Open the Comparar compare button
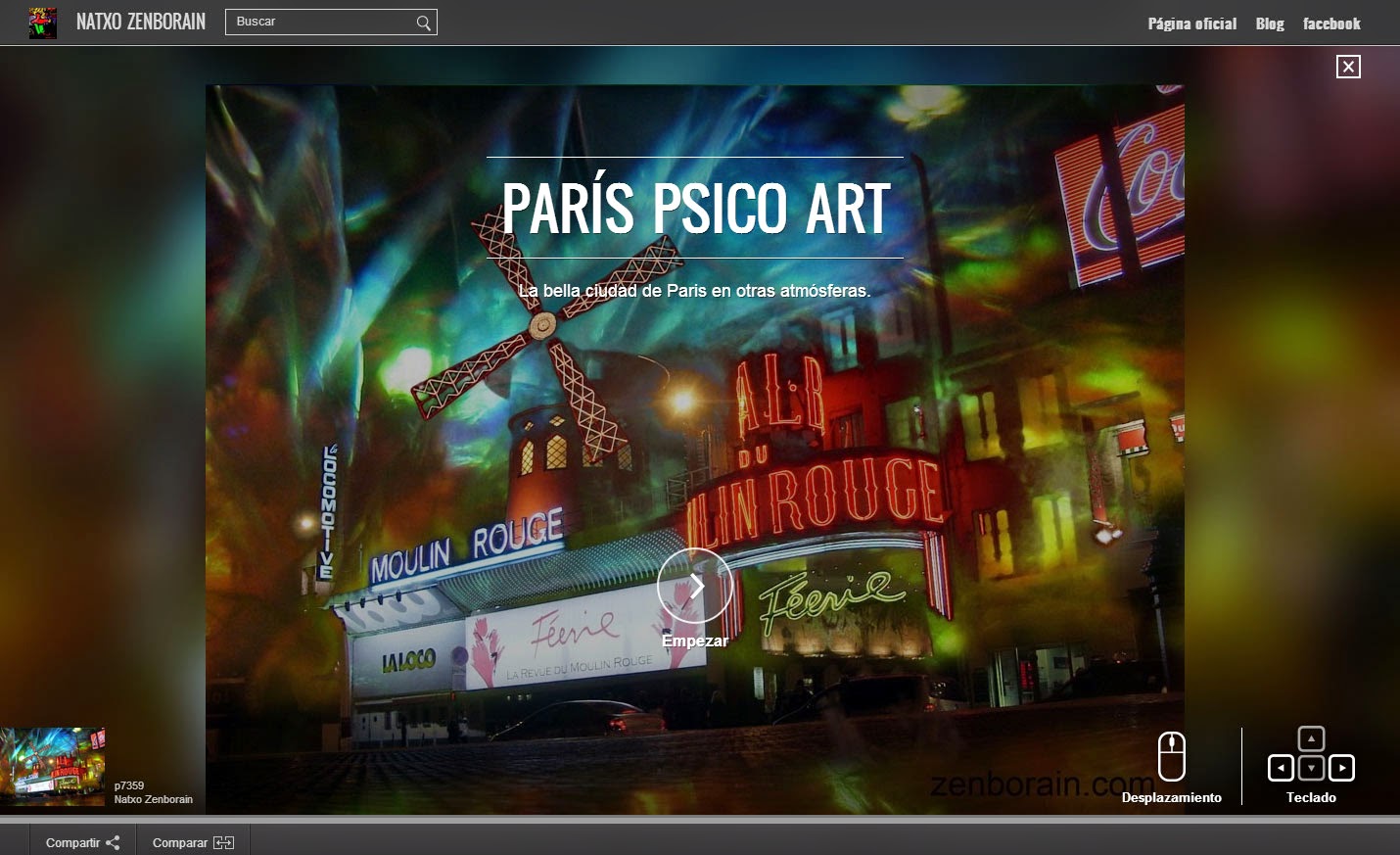This screenshot has height=855, width=1400. coord(193,842)
